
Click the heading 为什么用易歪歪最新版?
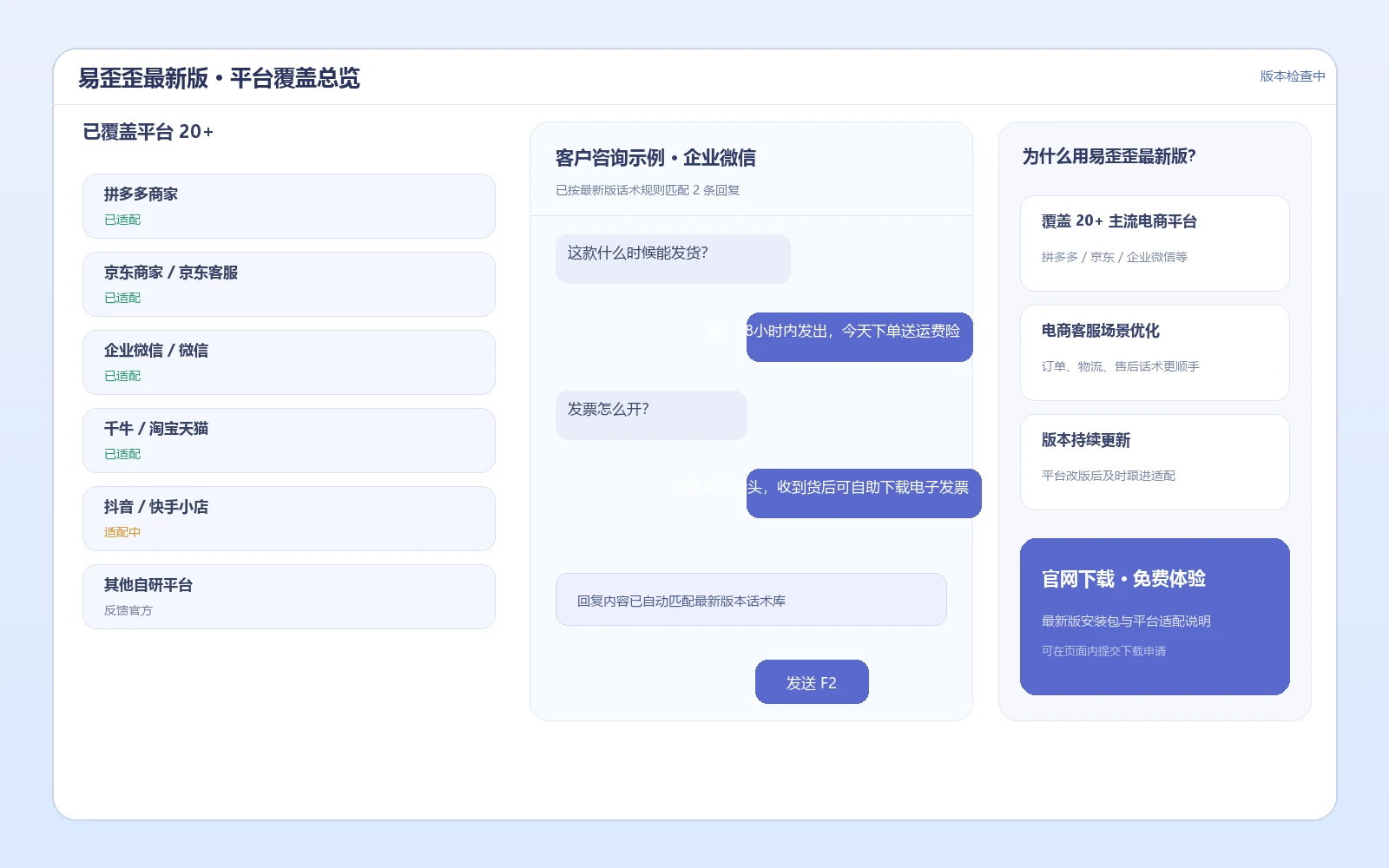click(x=1109, y=156)
